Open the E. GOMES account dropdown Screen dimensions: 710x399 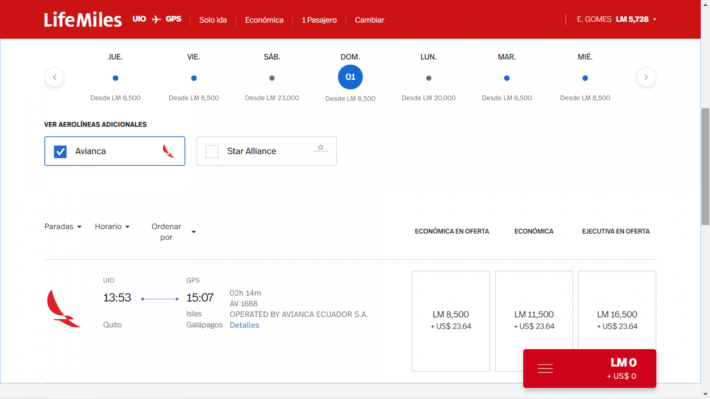[x=616, y=19]
